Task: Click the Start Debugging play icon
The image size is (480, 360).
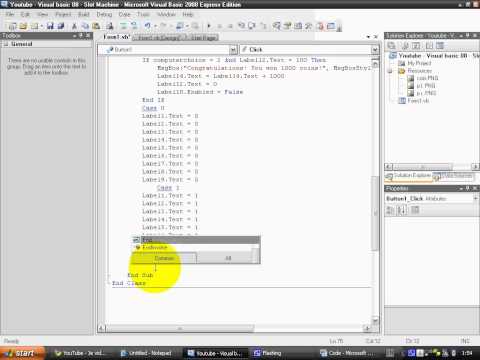Action: click(x=209, y=26)
